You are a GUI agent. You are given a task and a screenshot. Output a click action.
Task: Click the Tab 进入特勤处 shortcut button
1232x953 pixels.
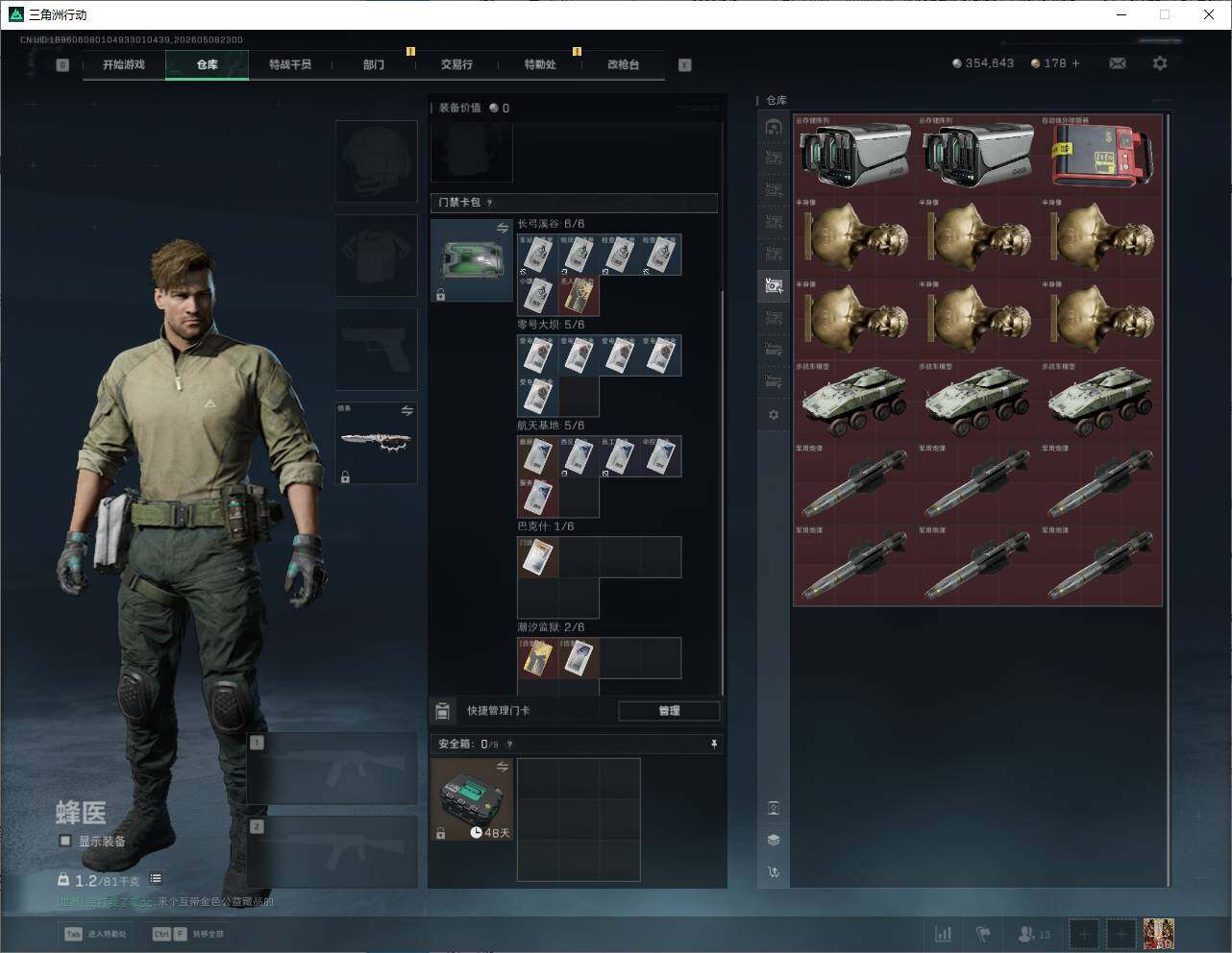click(95, 934)
